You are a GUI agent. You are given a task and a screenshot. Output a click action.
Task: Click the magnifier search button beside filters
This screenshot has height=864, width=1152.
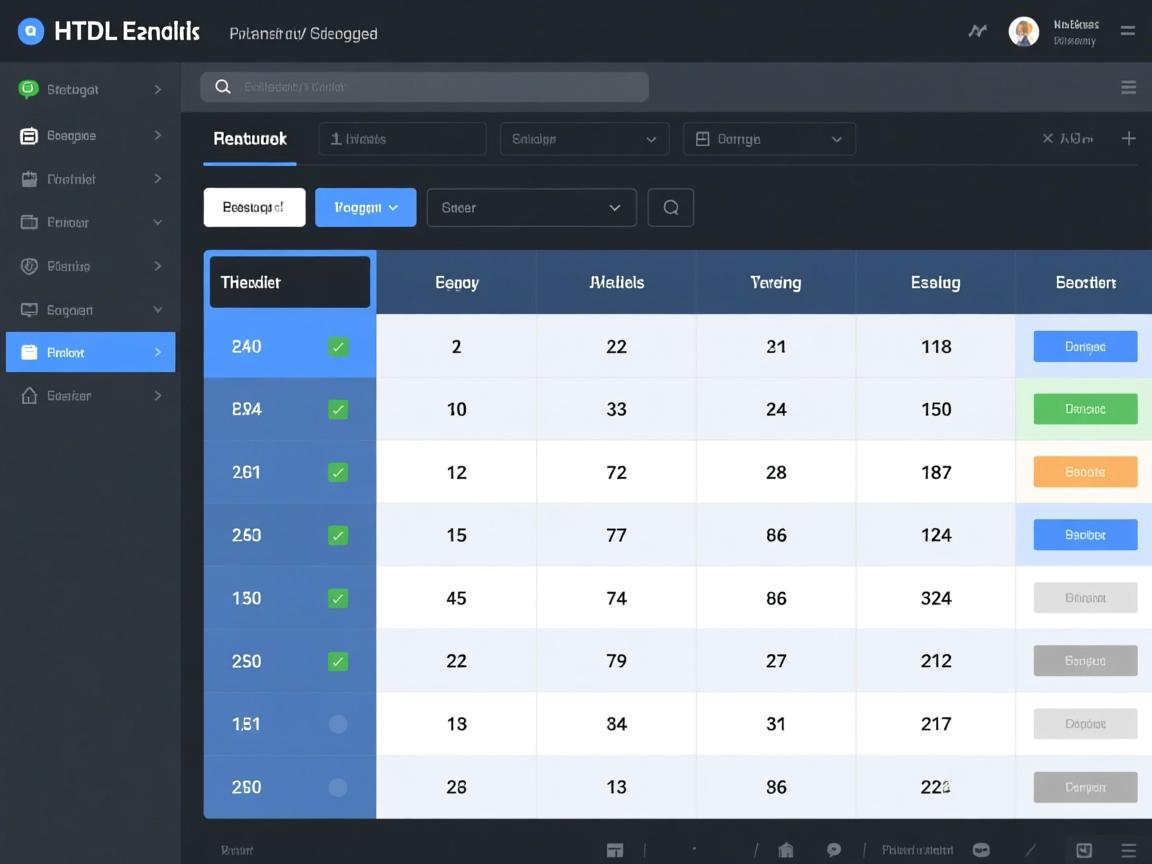[x=671, y=208]
